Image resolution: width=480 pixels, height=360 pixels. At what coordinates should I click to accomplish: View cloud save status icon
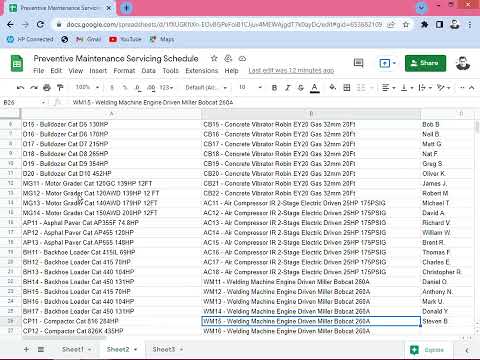click(242, 58)
